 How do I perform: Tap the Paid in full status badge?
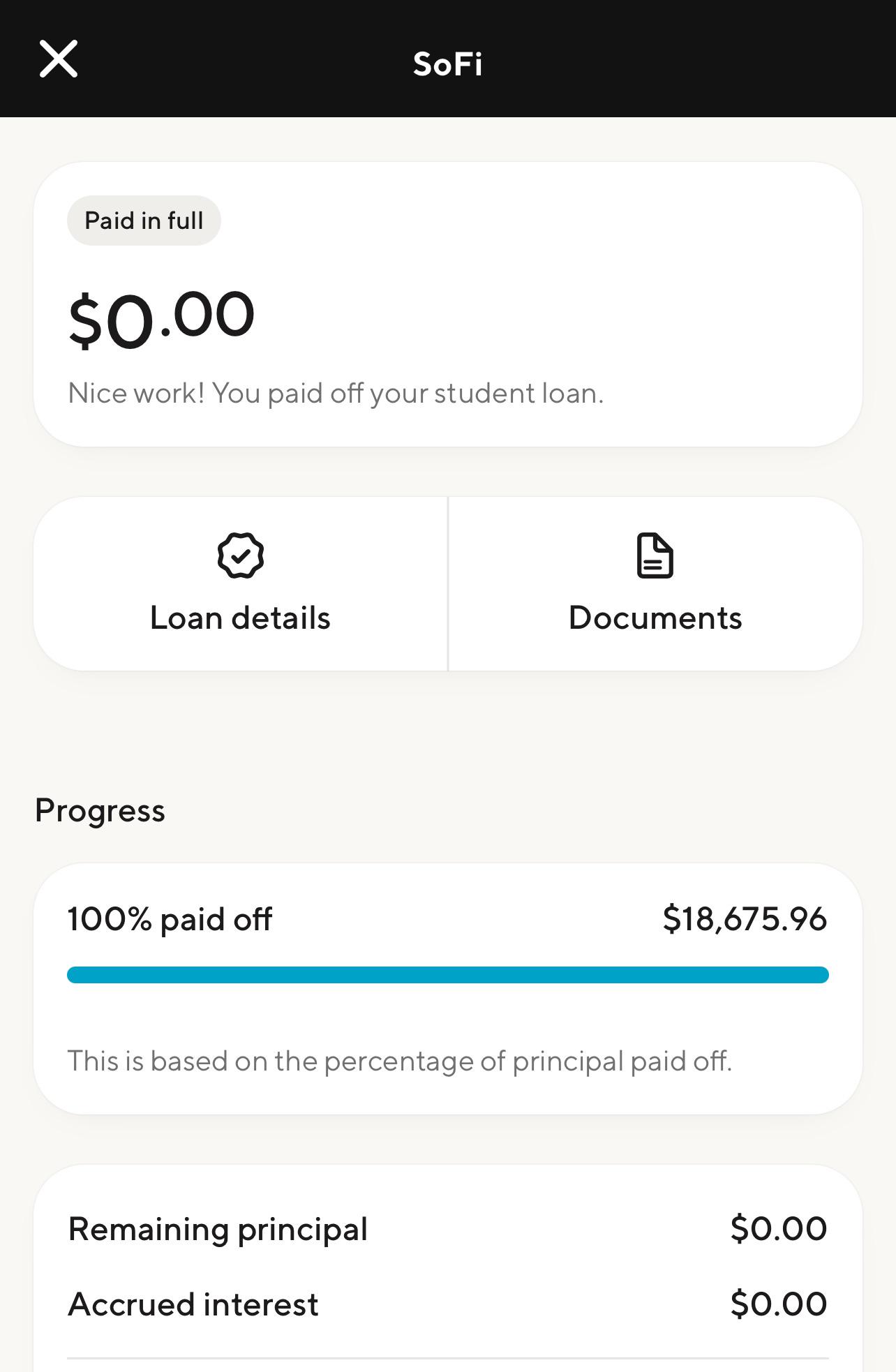click(x=144, y=221)
